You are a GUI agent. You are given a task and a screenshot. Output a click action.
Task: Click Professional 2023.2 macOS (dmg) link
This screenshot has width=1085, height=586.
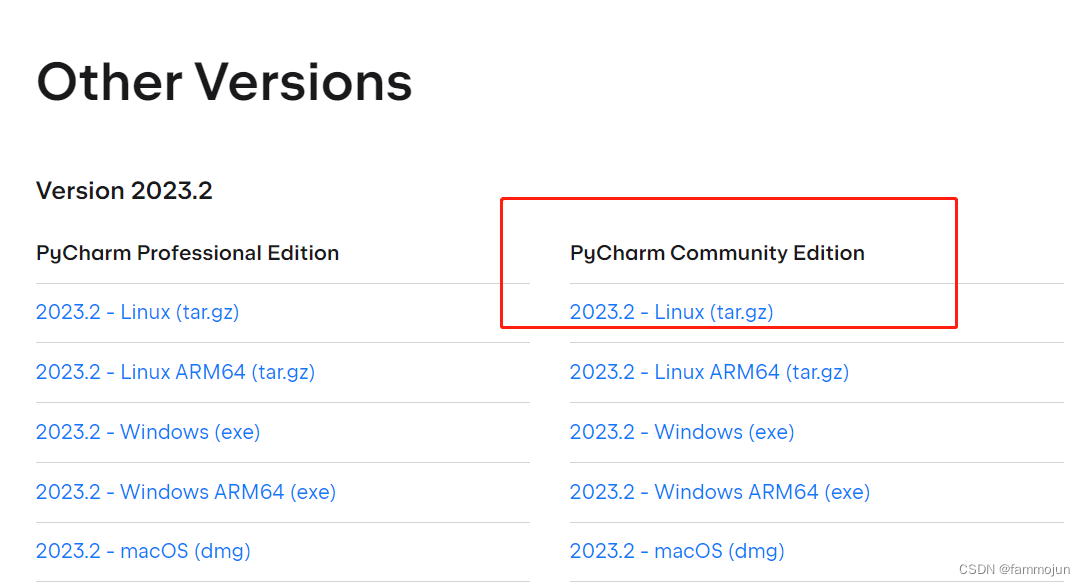(143, 551)
